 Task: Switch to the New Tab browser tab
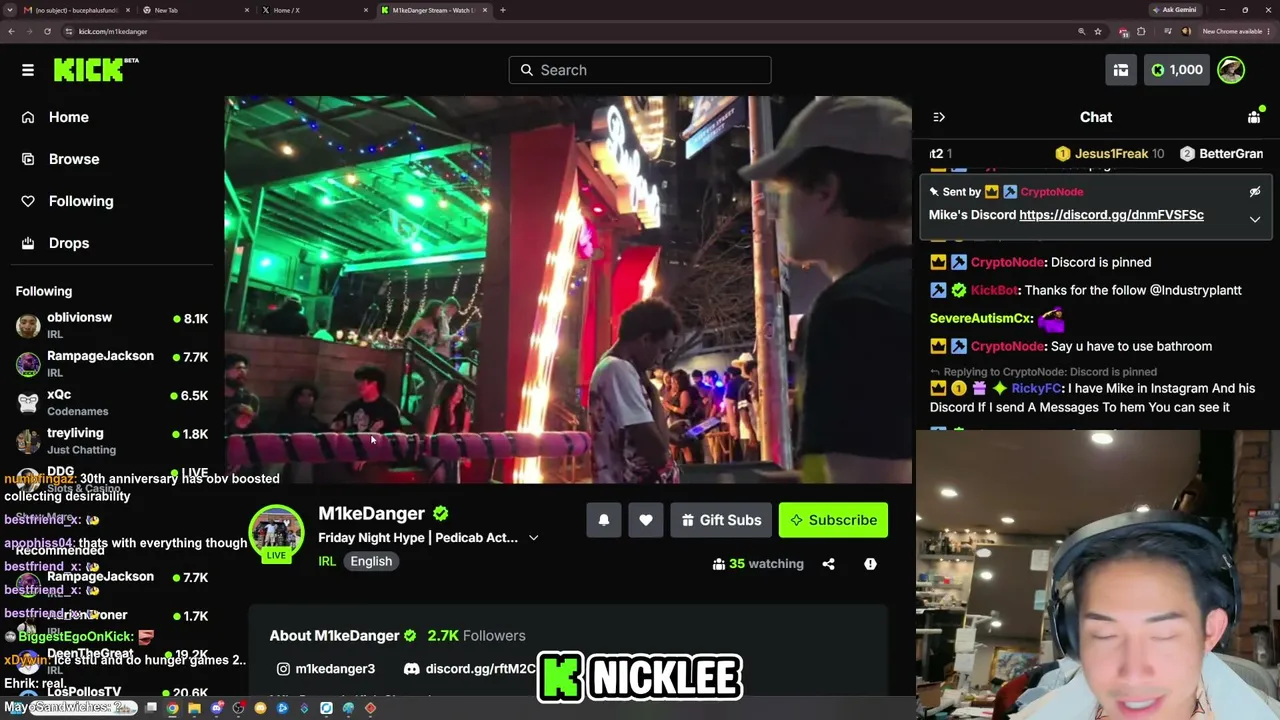pyautogui.click(x=196, y=10)
